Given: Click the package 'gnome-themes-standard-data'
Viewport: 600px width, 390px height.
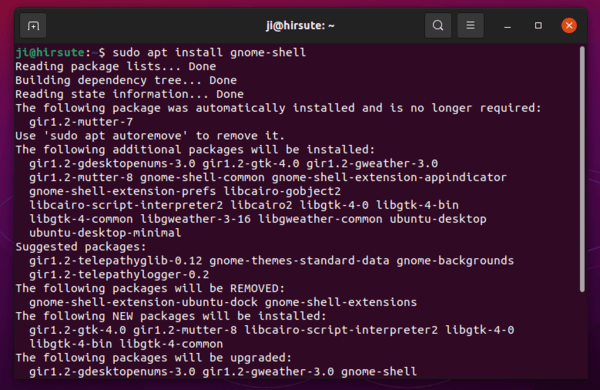Looking at the screenshot, I should 299,260.
